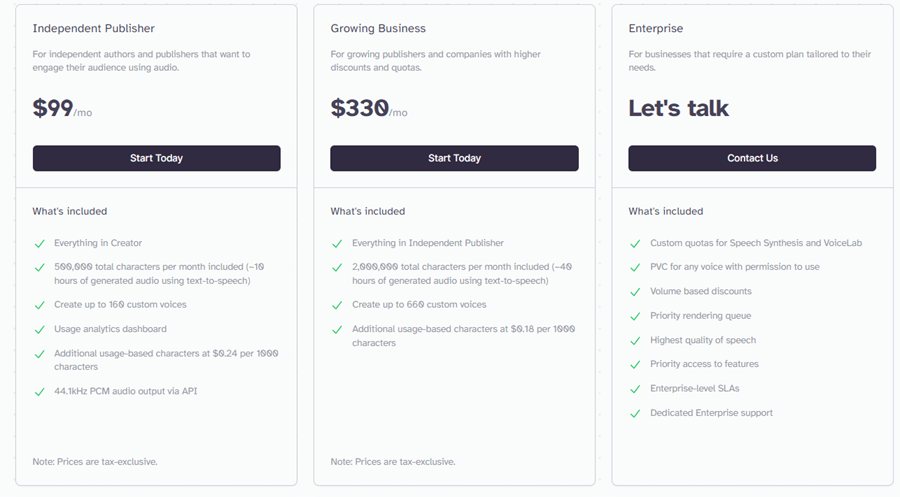
Task: Click the $330 per month price
Action: click(369, 108)
